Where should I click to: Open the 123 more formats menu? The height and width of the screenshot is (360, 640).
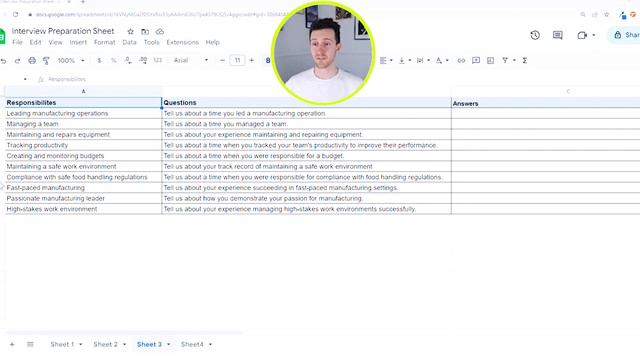point(158,60)
